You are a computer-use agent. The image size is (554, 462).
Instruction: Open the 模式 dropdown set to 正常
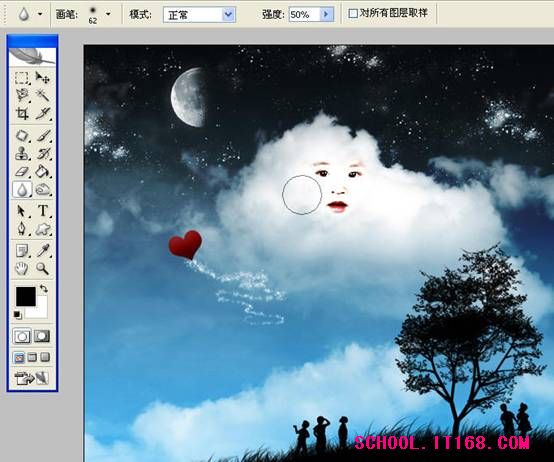point(199,15)
